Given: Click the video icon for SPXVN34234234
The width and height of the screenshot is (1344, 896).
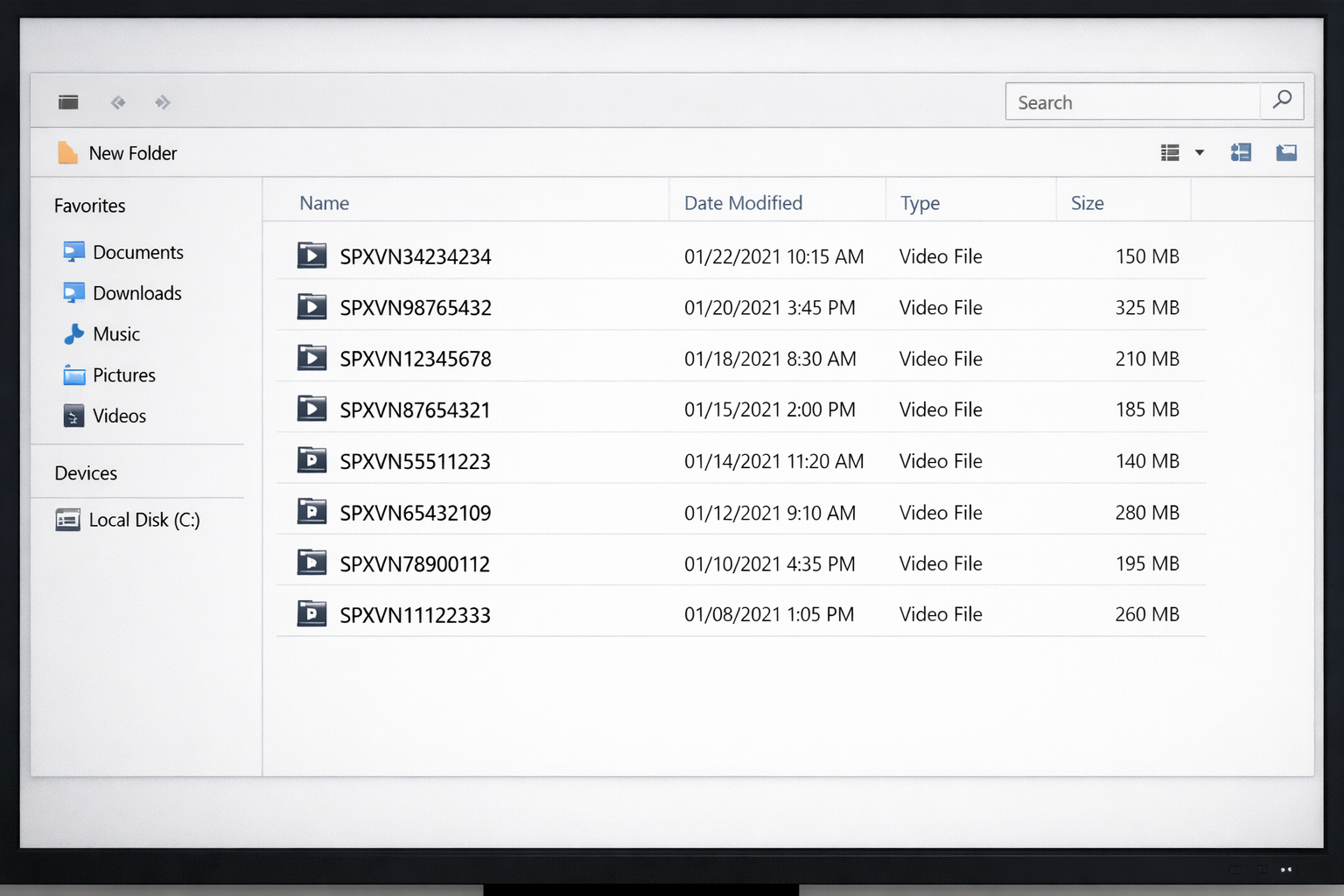Looking at the screenshot, I should [311, 255].
